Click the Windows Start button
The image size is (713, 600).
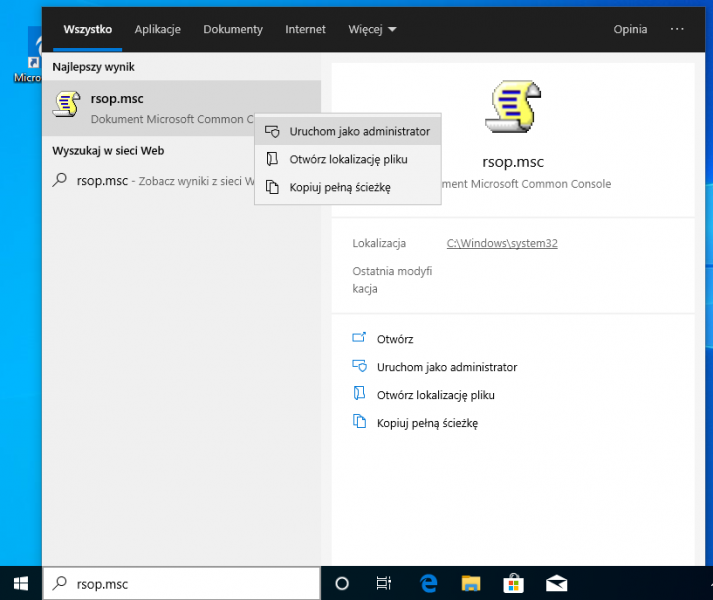pyautogui.click(x=20, y=583)
